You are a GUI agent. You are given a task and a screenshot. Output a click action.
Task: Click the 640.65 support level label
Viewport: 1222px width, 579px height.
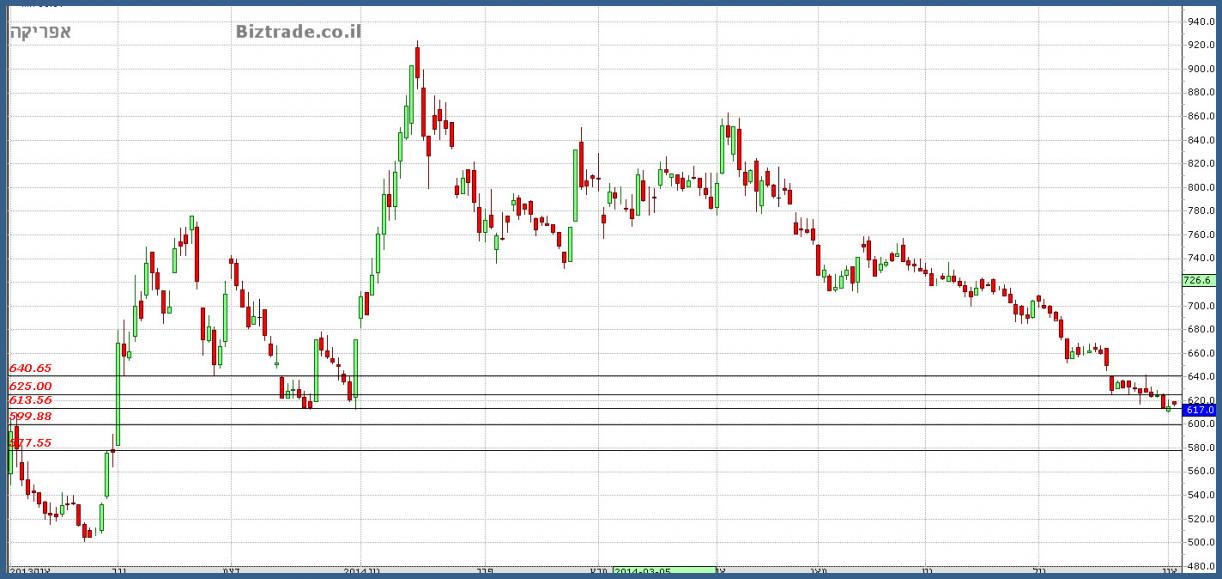coord(29,369)
